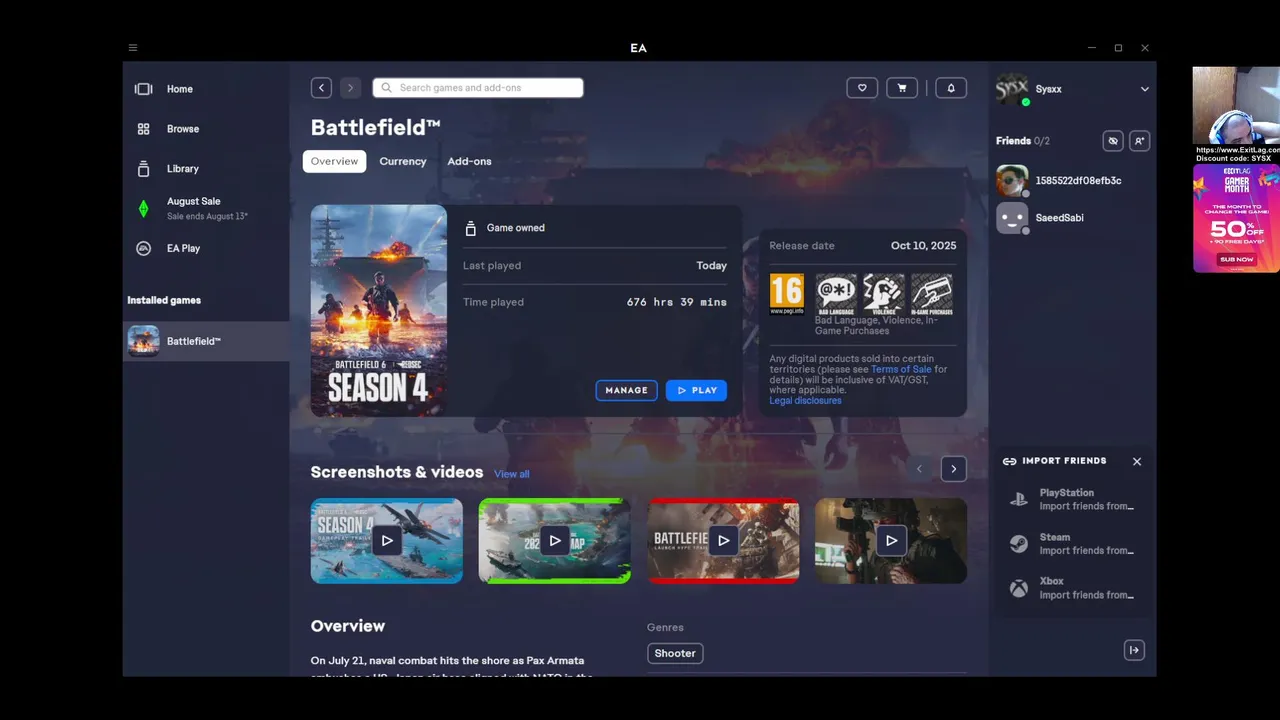Maximize the EA app window

click(1118, 48)
